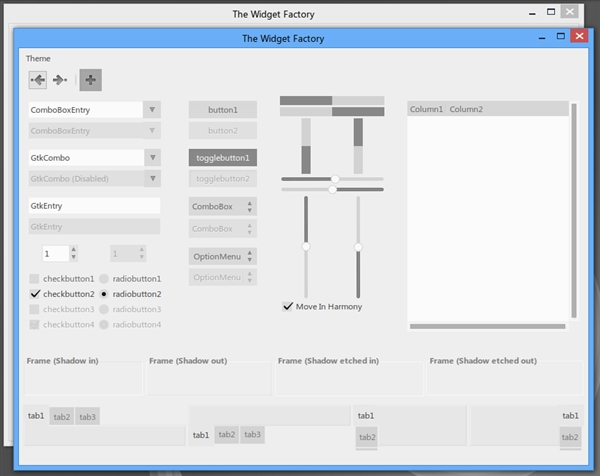Select radiobutton1 option
This screenshot has height=476, width=600.
pos(104,279)
